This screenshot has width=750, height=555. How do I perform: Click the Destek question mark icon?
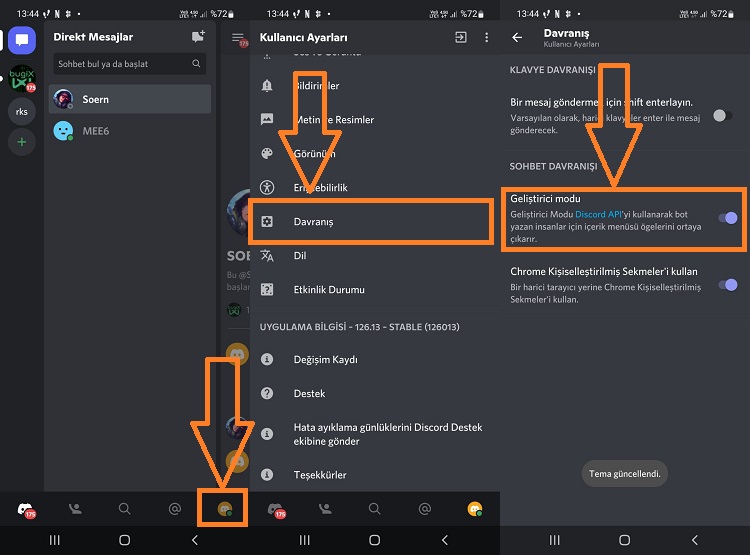(x=267, y=393)
